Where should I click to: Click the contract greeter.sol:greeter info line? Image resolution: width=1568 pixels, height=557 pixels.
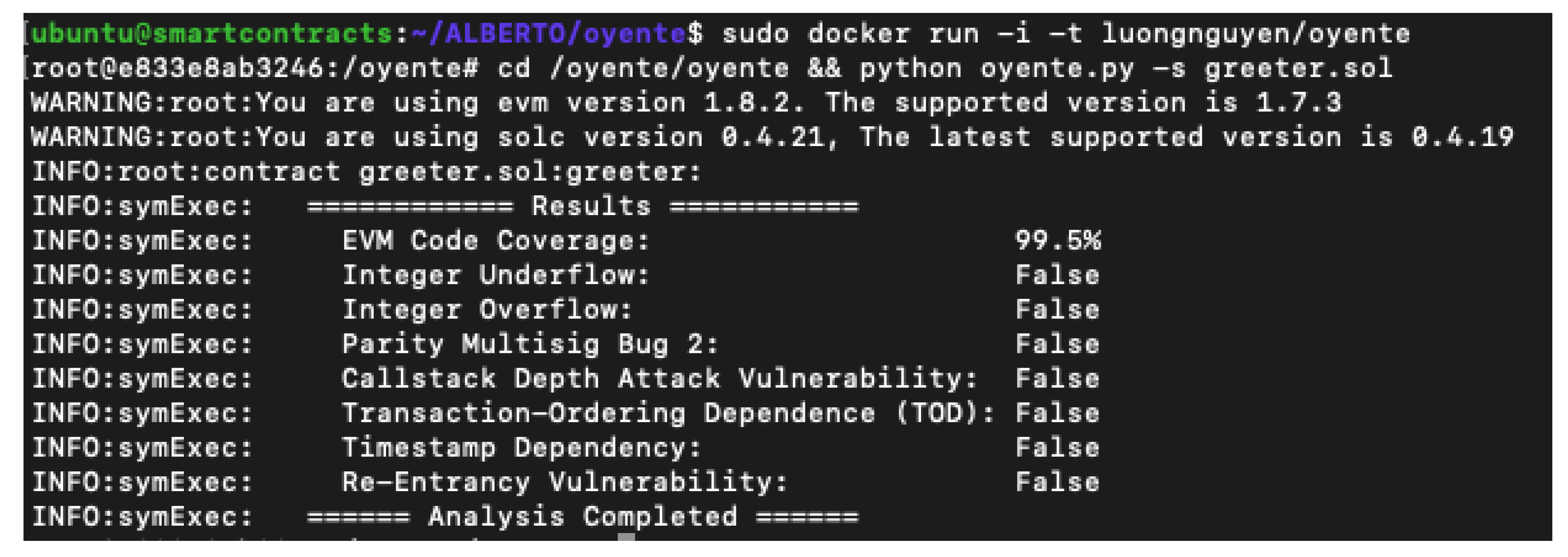367,172
